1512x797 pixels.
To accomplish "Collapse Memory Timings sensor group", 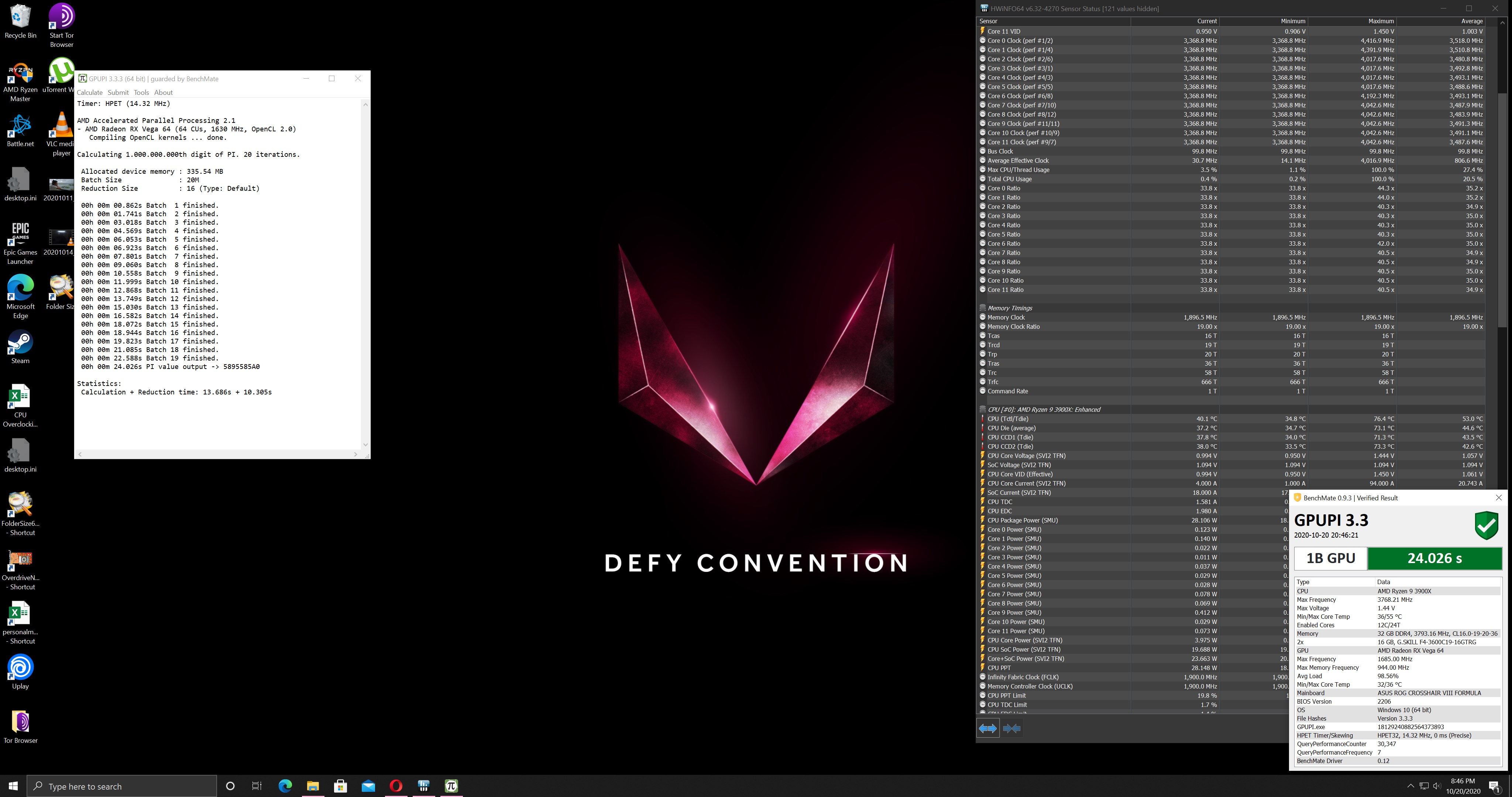I will (983, 307).
